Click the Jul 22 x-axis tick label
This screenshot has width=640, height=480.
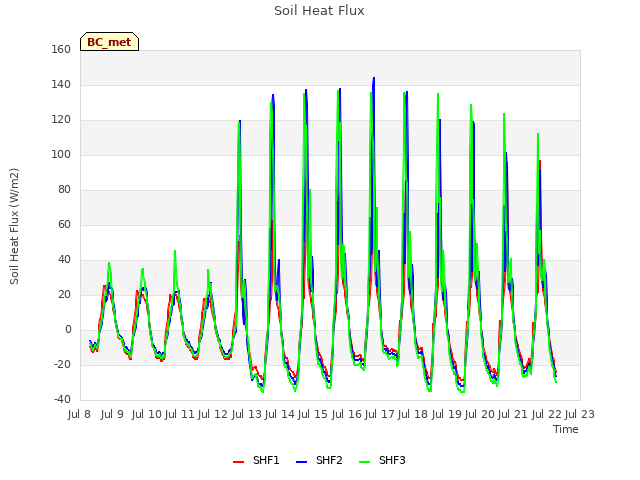tap(546, 414)
